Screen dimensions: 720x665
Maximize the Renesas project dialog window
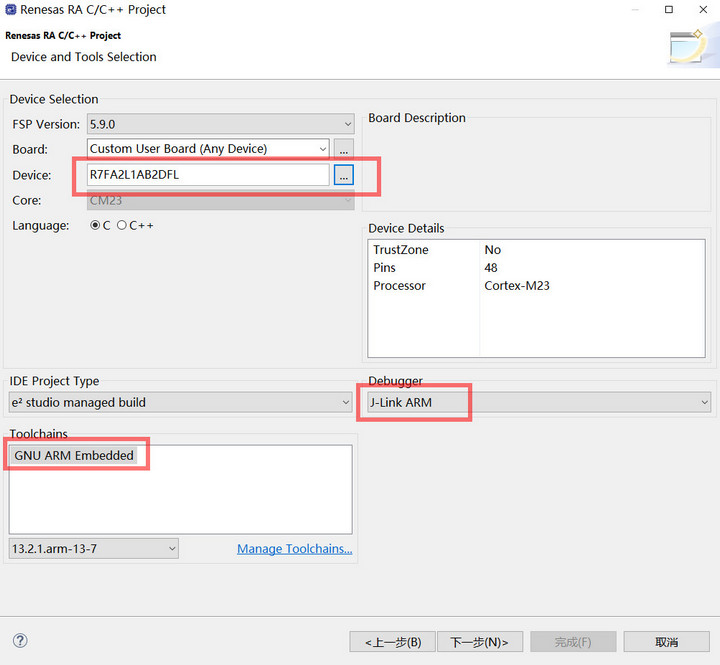[x=669, y=9]
